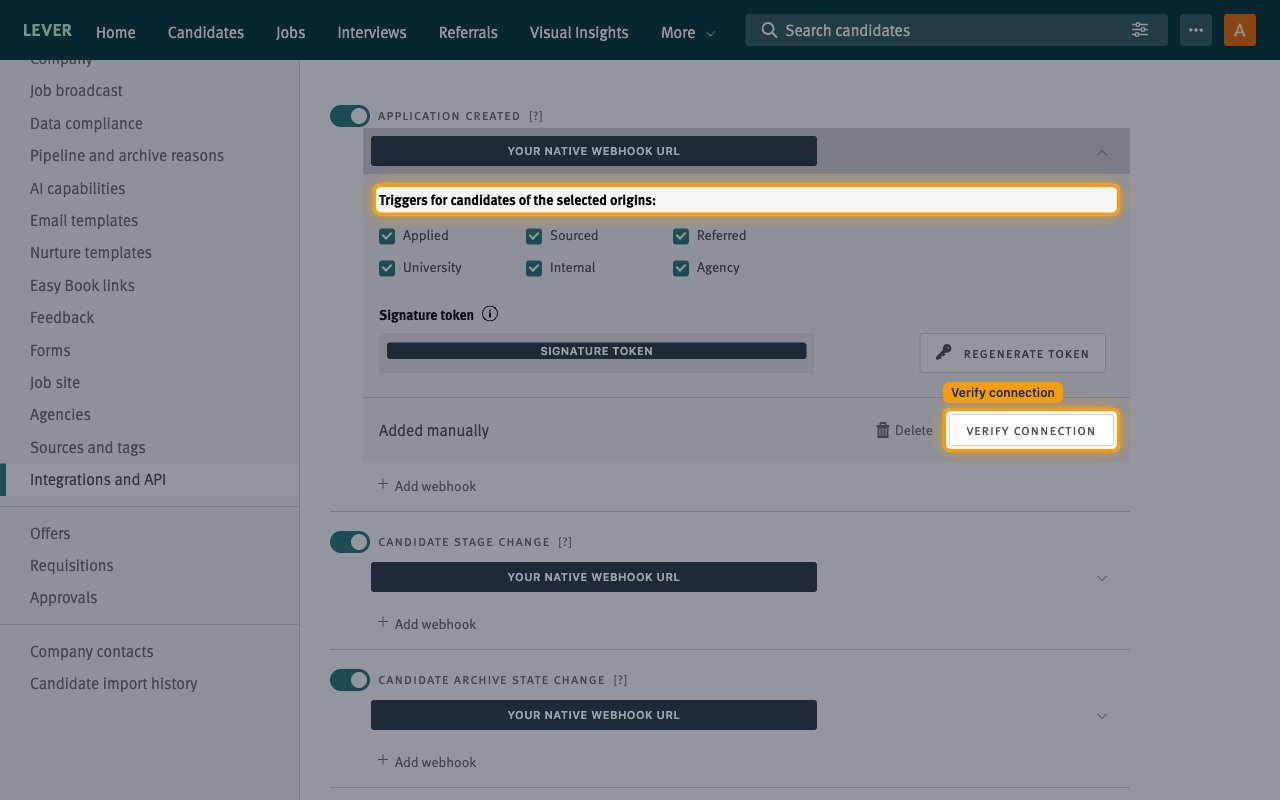The width and height of the screenshot is (1280, 800).
Task: Open Job broadcast in the sidebar
Action: click(76, 90)
